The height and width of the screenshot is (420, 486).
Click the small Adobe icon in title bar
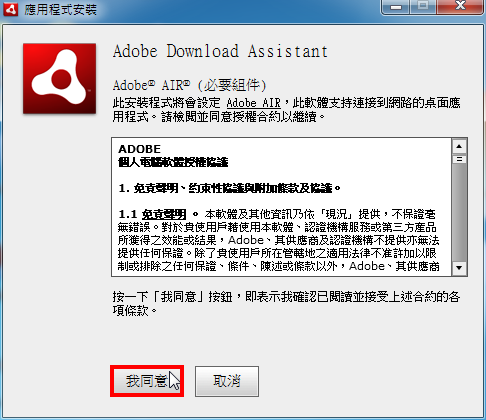coord(10,9)
